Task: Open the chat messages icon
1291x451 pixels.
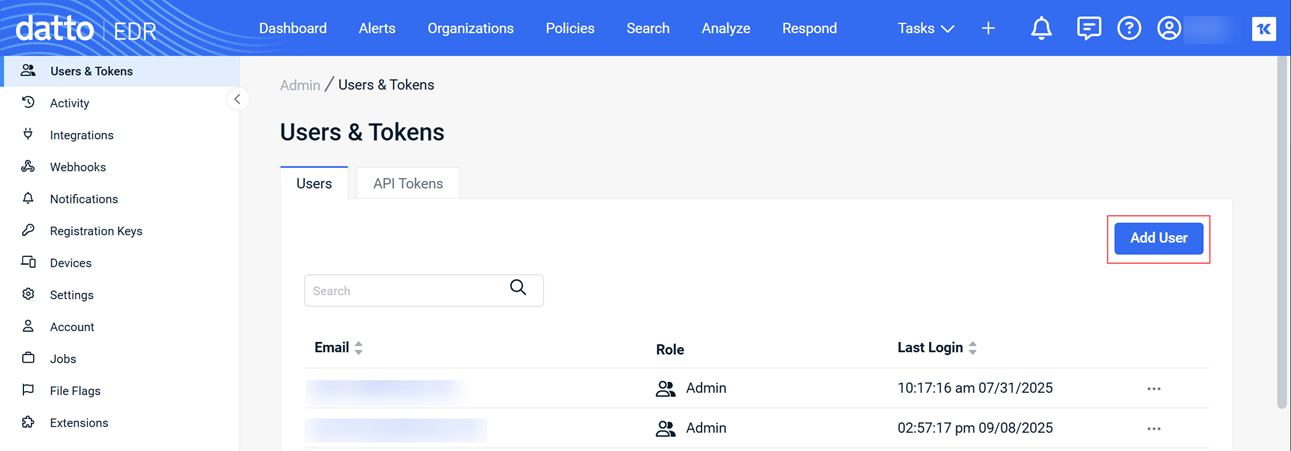Action: click(x=1088, y=28)
